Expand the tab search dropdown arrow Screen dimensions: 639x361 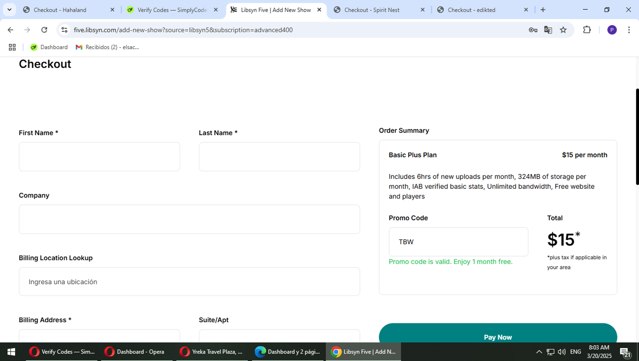pyautogui.click(x=9, y=10)
